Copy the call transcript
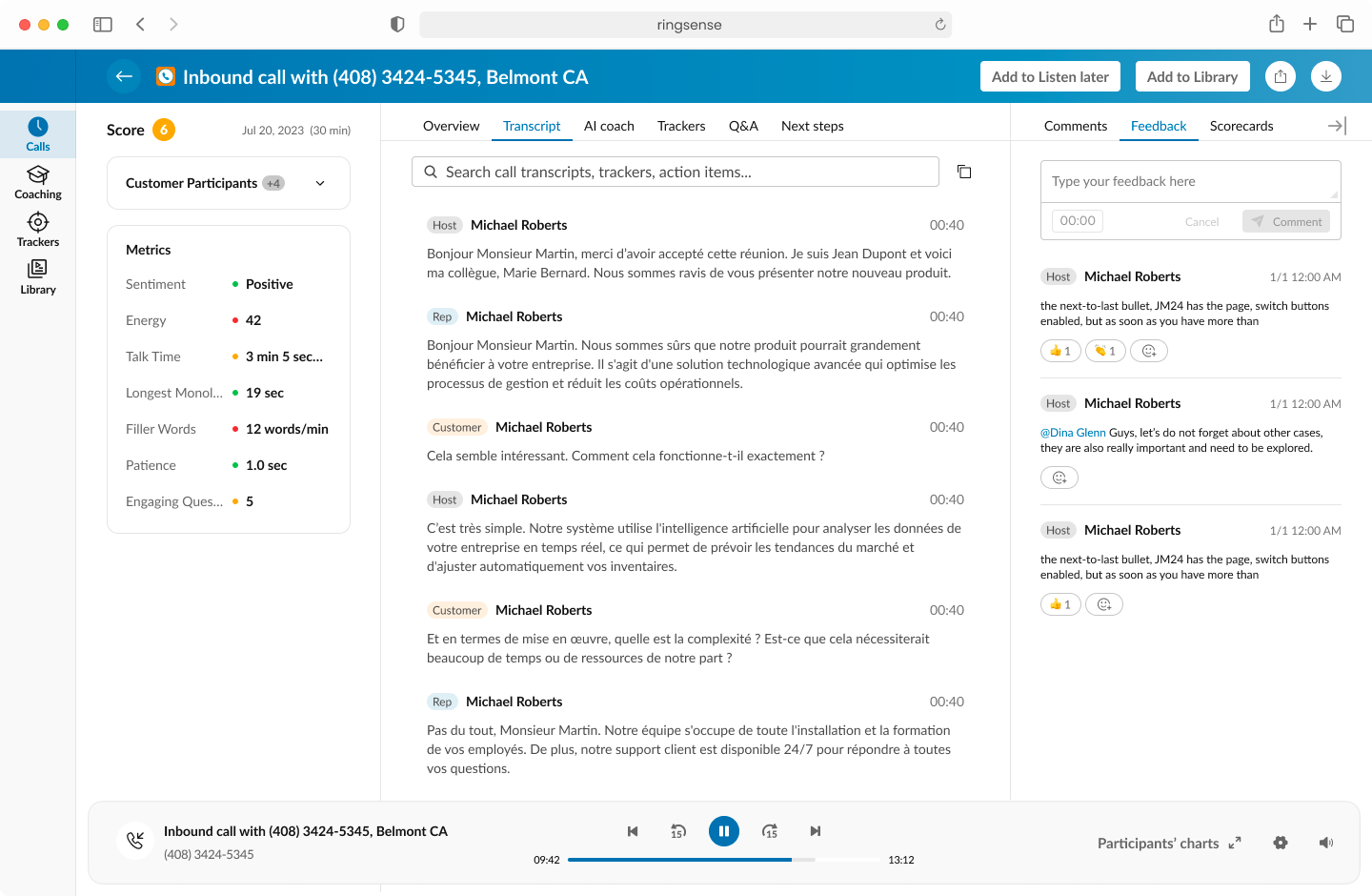Screen dimensions: 1372x896 [964, 172]
